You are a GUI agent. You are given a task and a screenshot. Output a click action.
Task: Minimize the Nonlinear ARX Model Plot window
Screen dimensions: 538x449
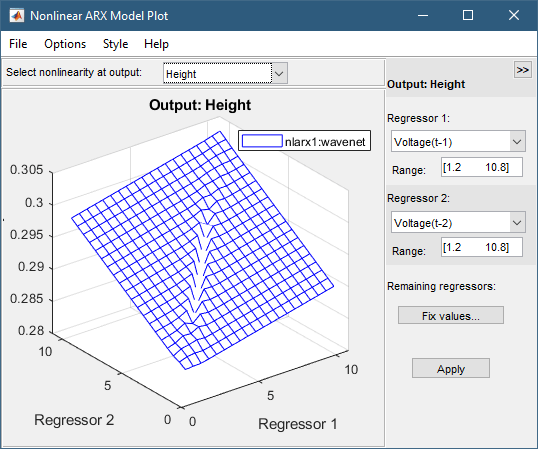(x=423, y=15)
